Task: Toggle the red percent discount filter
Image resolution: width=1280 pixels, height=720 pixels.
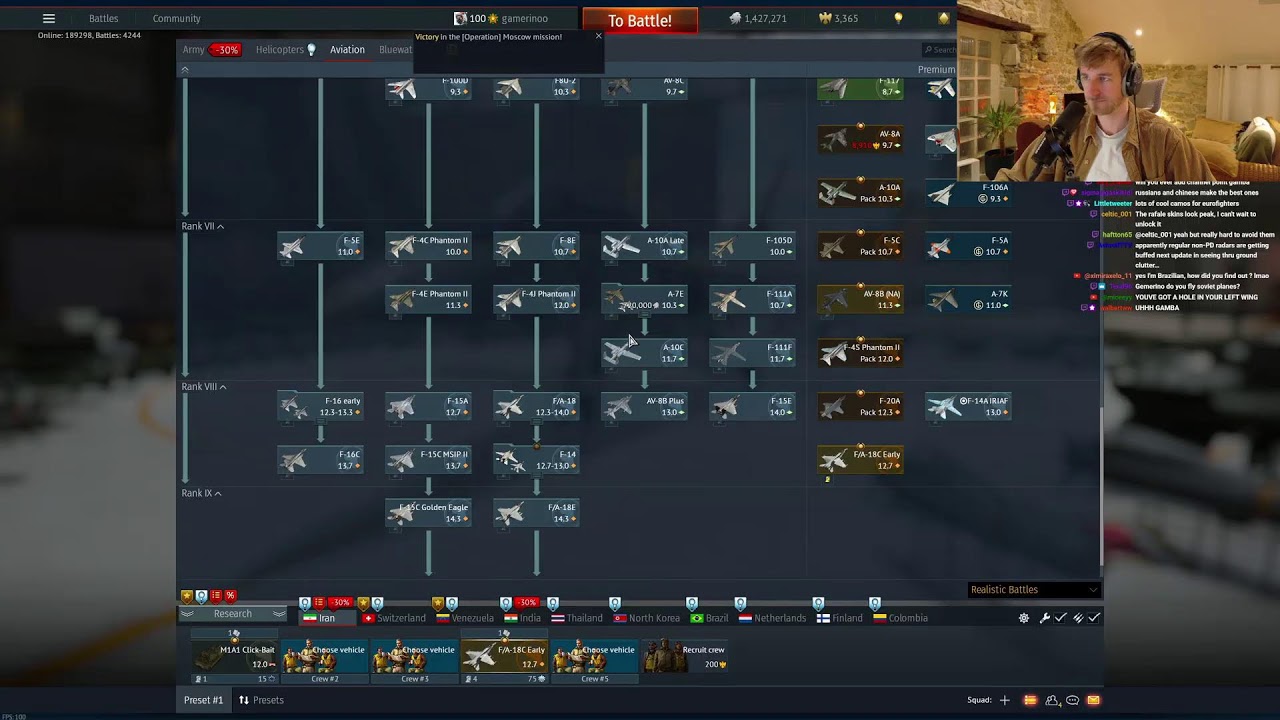Action: point(230,596)
